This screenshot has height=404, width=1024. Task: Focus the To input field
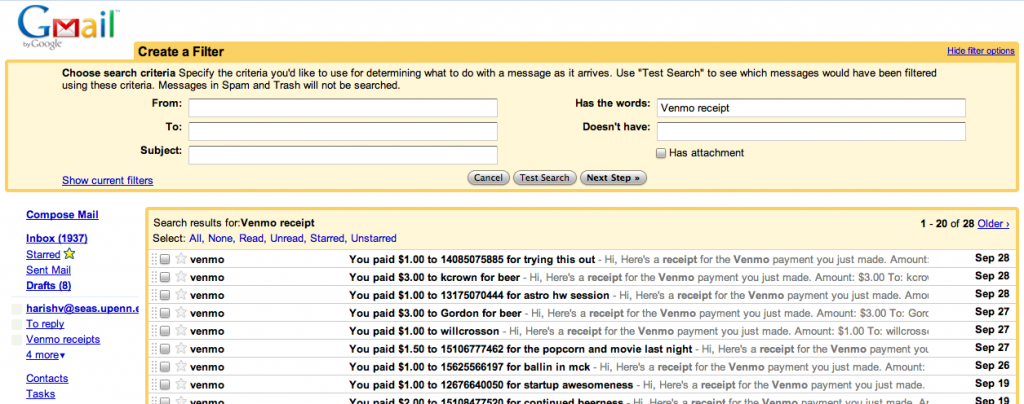click(343, 131)
